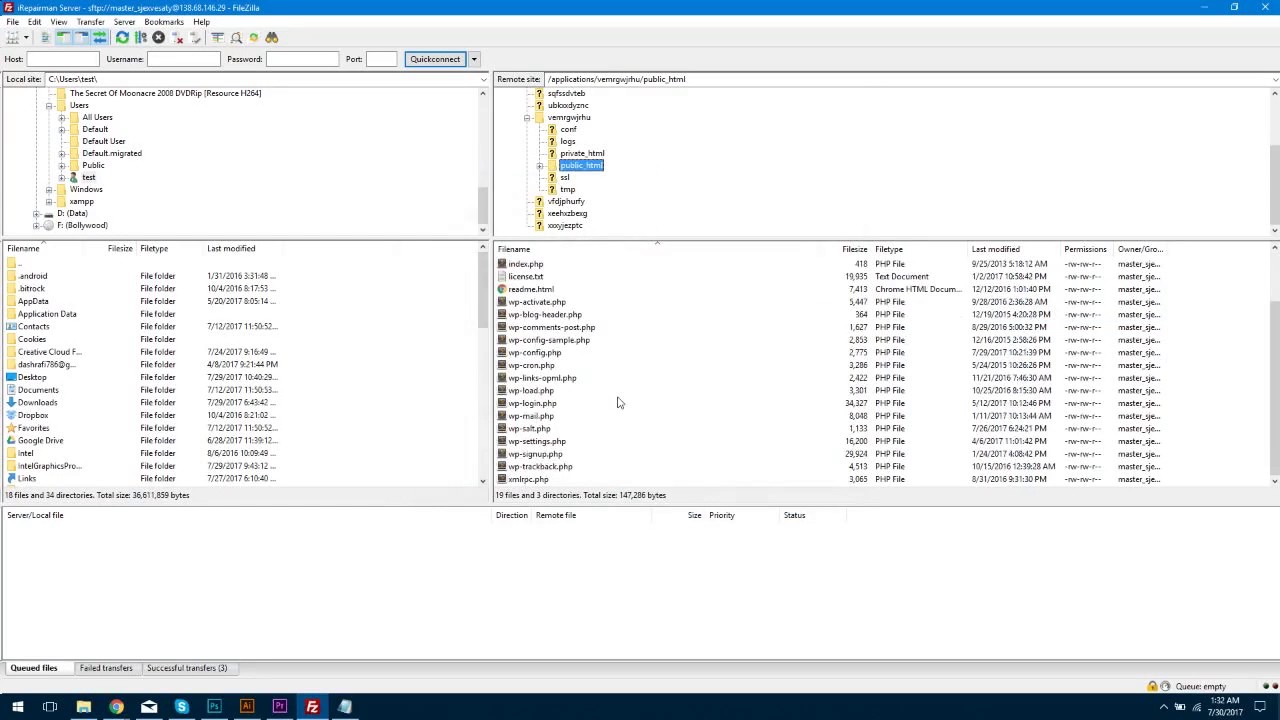The width and height of the screenshot is (1280, 720).
Task: Sort local list by Filesize column
Action: click(x=120, y=248)
